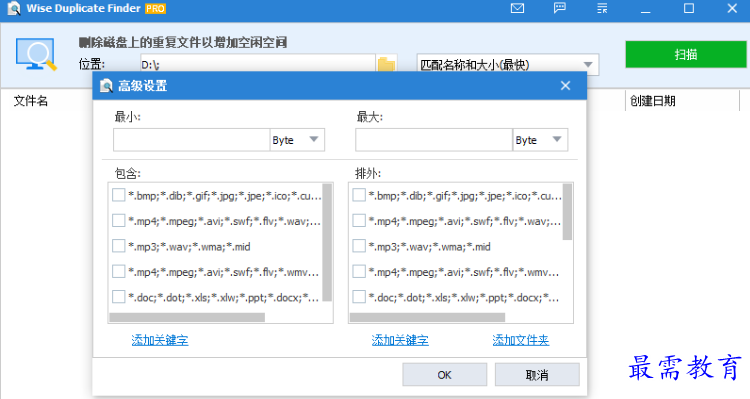This screenshot has width=750, height=399.
Task: Check include row *.mp4;*.mpeg ending with *.wmv
Action: tap(118, 272)
